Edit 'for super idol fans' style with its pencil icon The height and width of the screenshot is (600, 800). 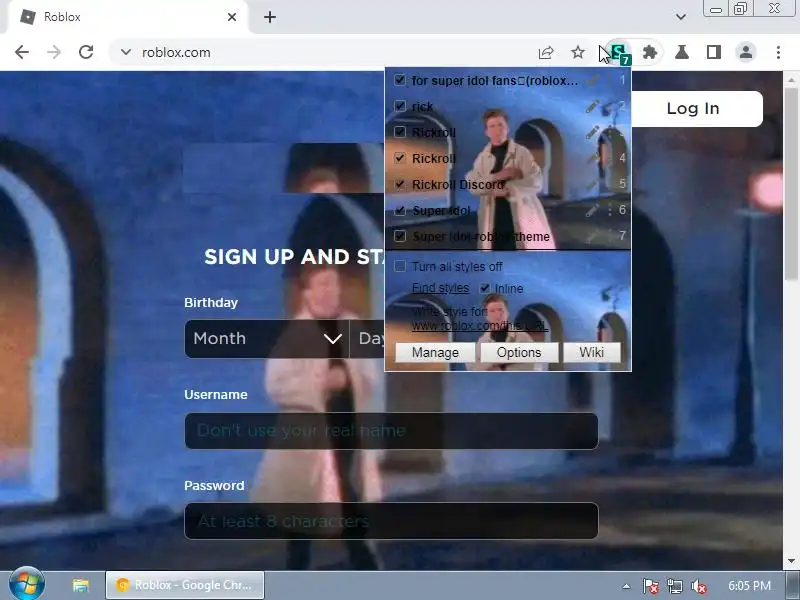593,80
